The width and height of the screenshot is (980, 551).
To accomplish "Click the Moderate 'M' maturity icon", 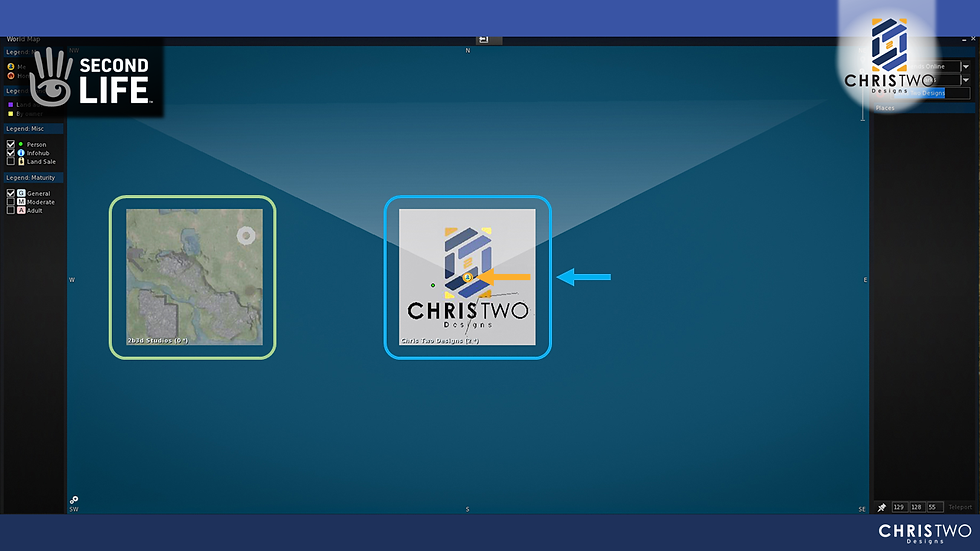I will tap(21, 202).
